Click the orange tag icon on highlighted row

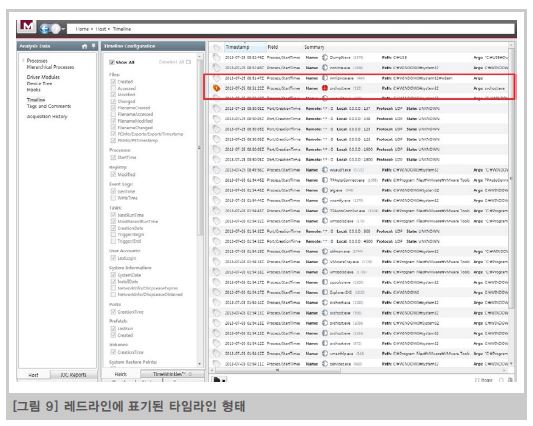pyautogui.click(x=217, y=88)
